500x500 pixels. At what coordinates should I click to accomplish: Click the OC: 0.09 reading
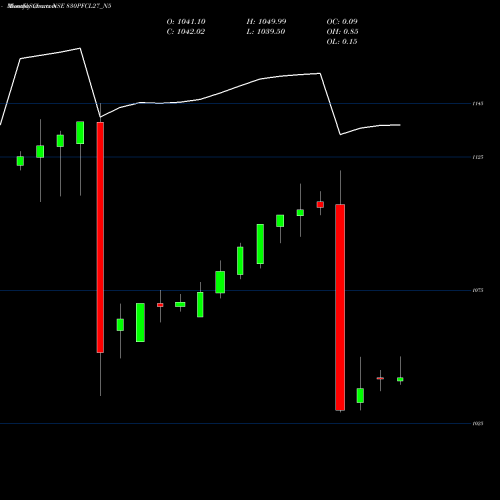click(x=342, y=22)
